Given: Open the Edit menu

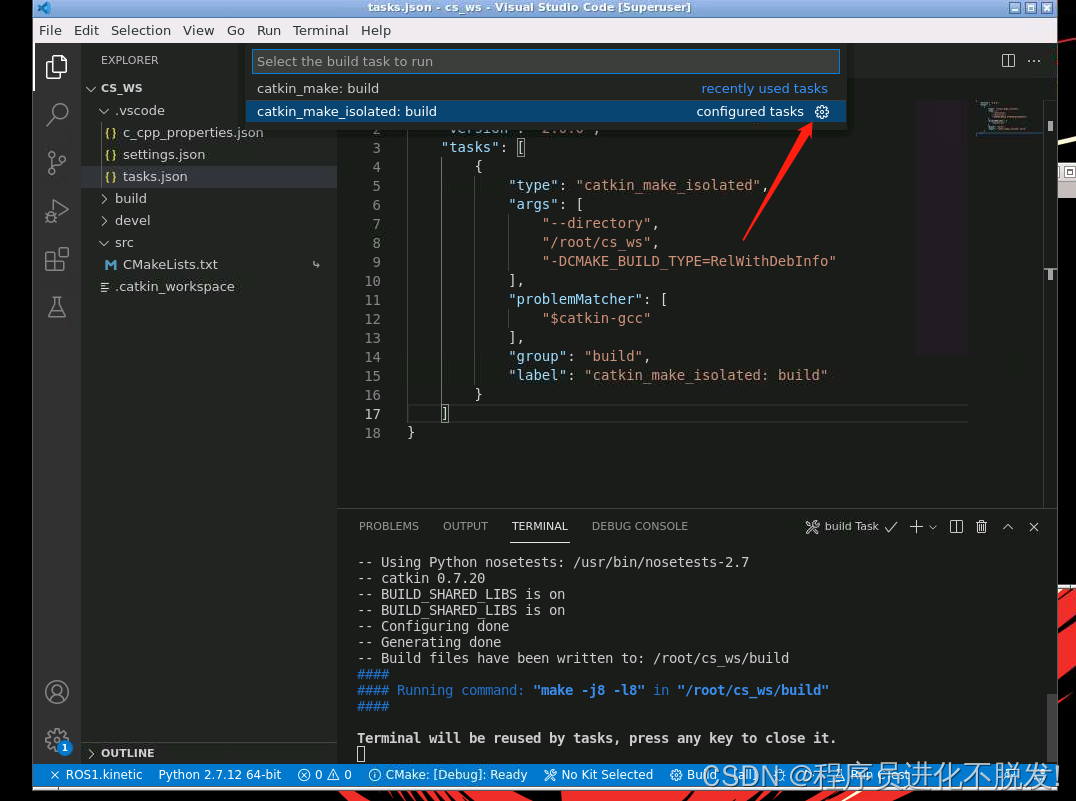Looking at the screenshot, I should coord(86,30).
